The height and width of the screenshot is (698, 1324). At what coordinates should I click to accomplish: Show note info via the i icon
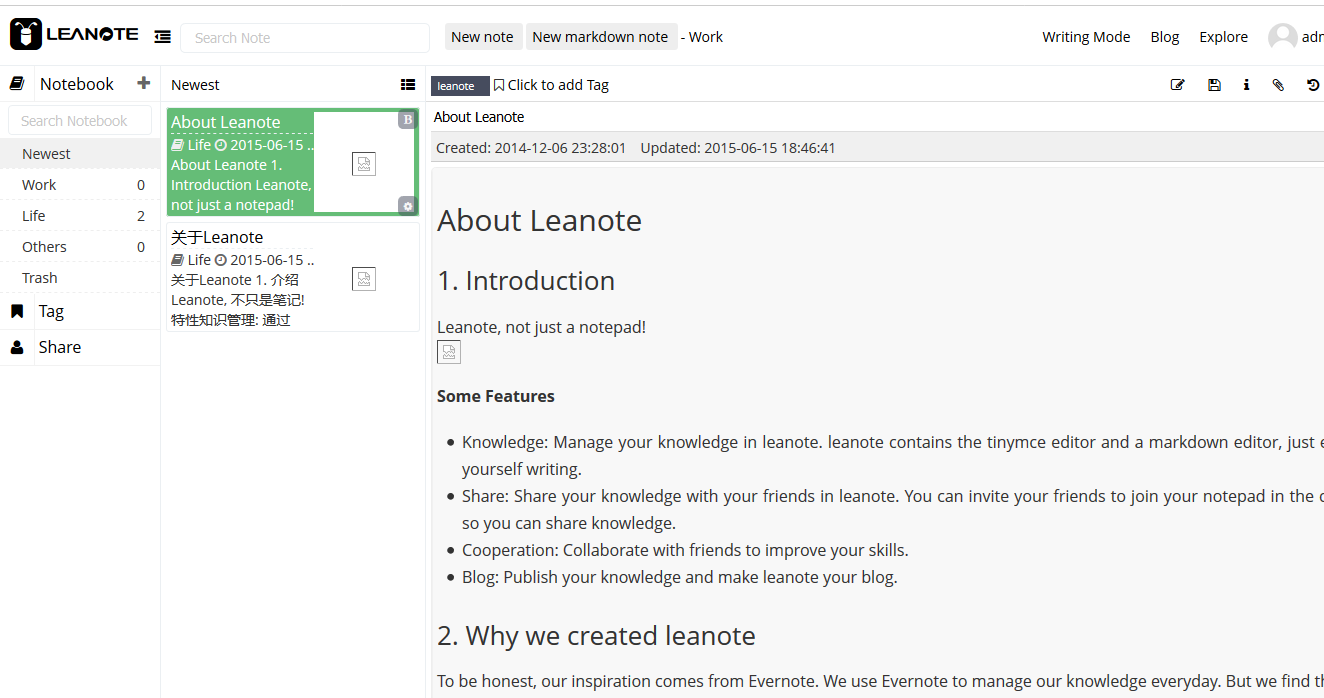(x=1246, y=85)
